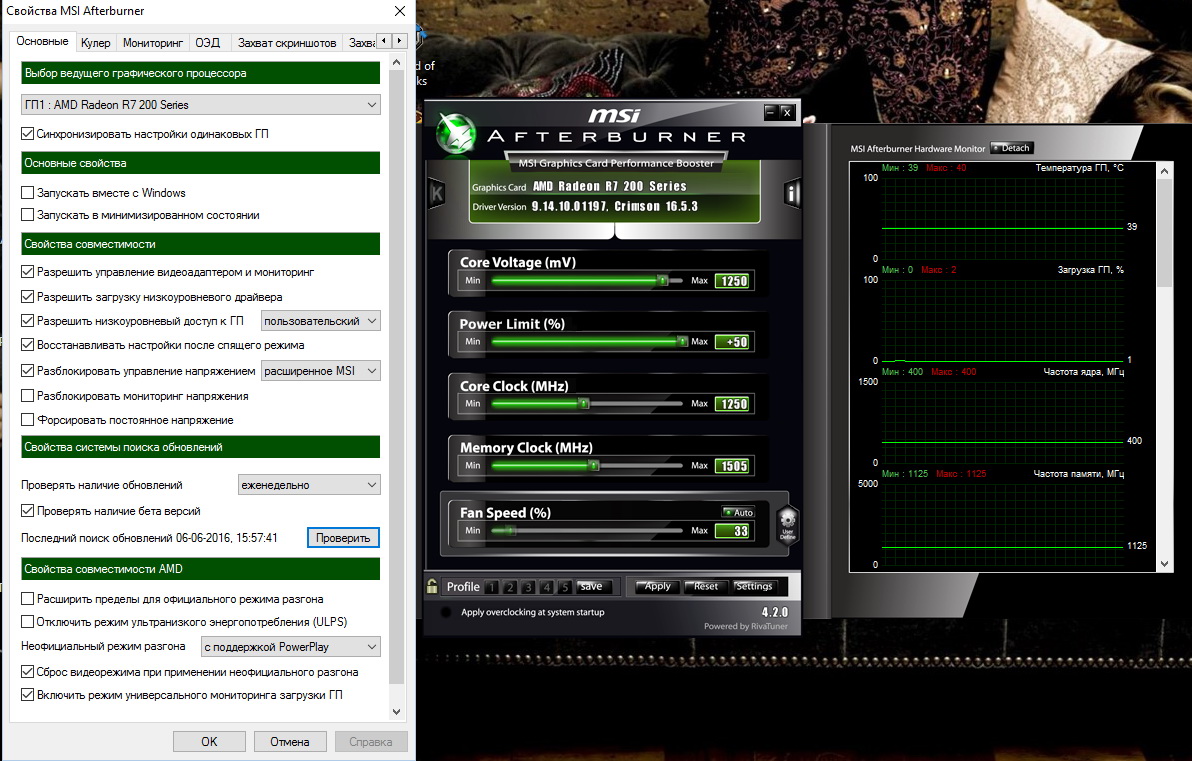Enable 'Запускать вместе с Windows'
Screen dimensions: 1192x761
point(27,193)
